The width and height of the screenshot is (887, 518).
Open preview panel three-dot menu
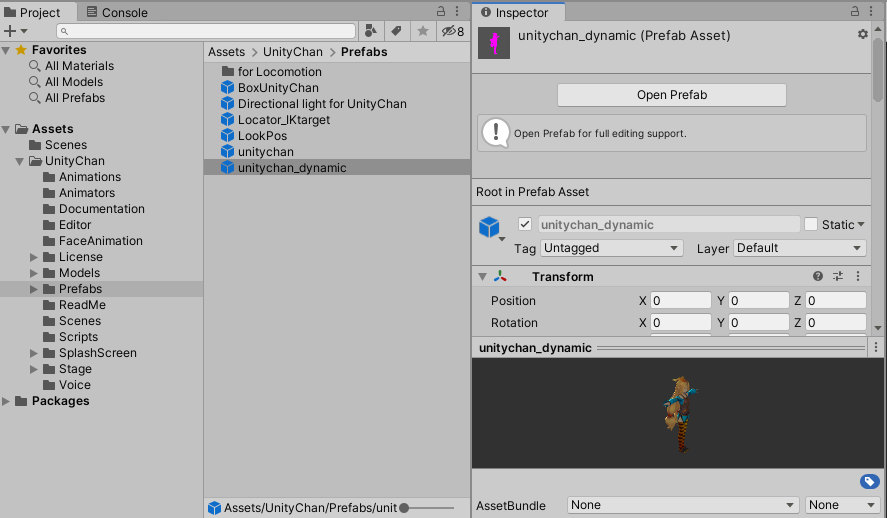pyautogui.click(x=876, y=347)
